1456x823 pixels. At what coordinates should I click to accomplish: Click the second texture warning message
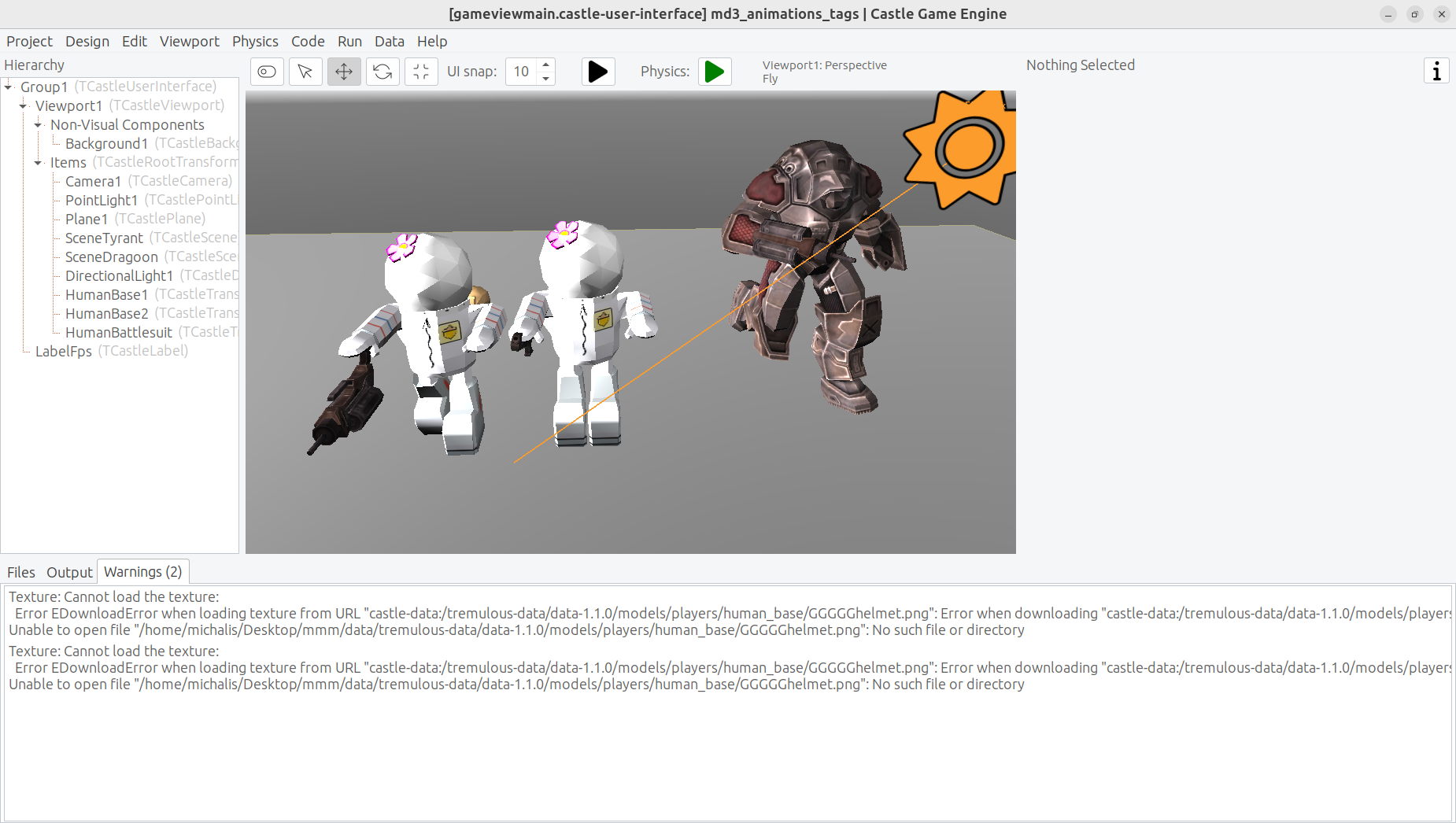(x=728, y=667)
